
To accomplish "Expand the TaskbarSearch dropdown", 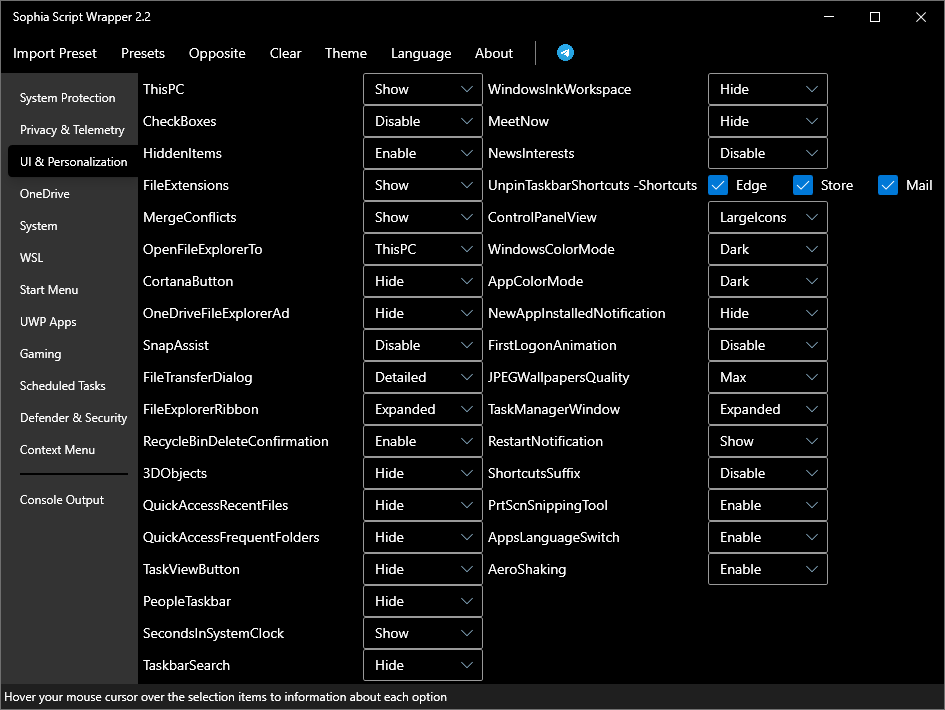I will 422,664.
